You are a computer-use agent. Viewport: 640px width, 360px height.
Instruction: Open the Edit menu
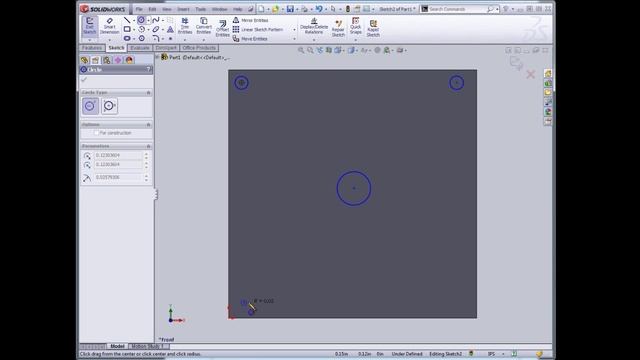click(x=152, y=9)
